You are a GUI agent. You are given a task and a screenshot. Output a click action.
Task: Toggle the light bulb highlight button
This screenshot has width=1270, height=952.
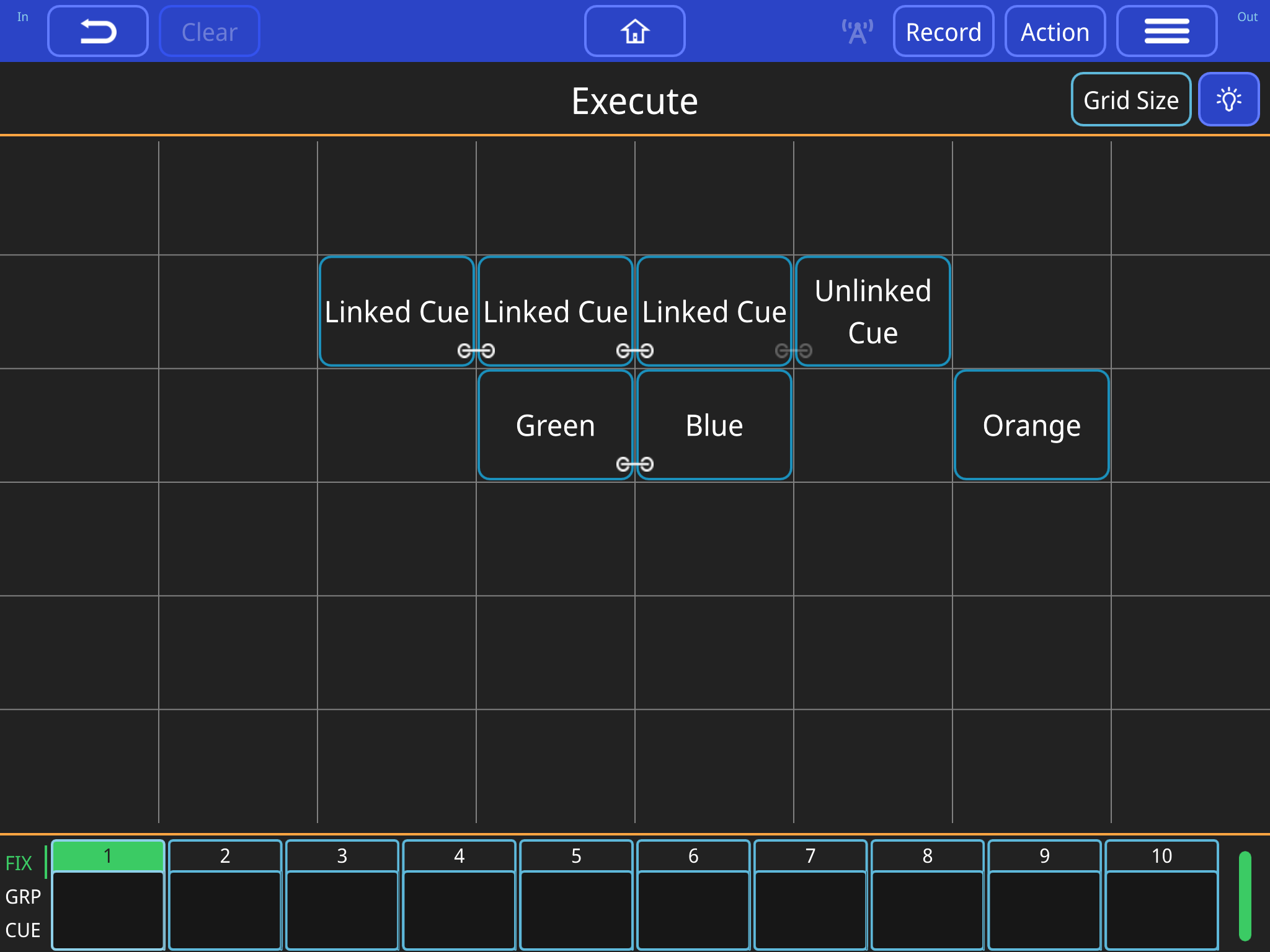click(1228, 100)
